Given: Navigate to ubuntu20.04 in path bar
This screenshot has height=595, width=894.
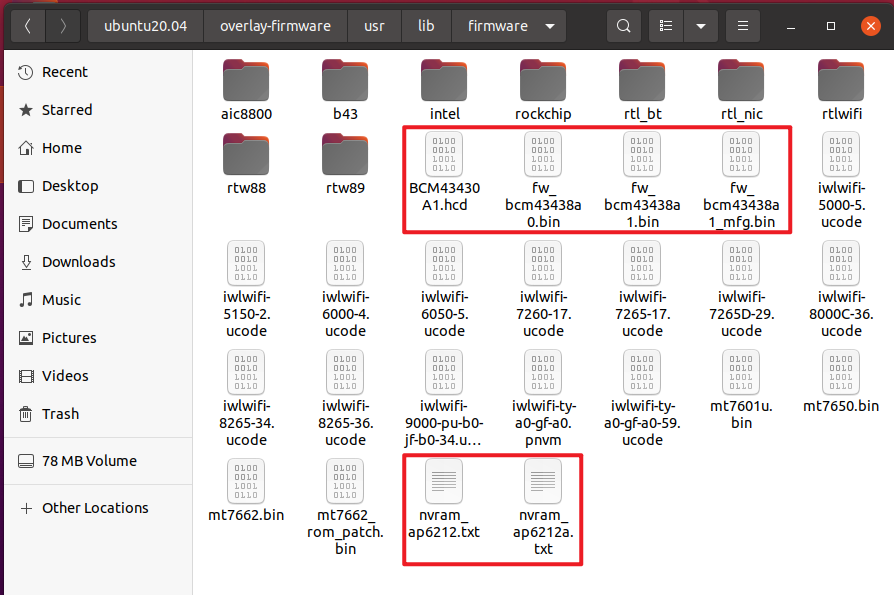Looking at the screenshot, I should tap(146, 26).
